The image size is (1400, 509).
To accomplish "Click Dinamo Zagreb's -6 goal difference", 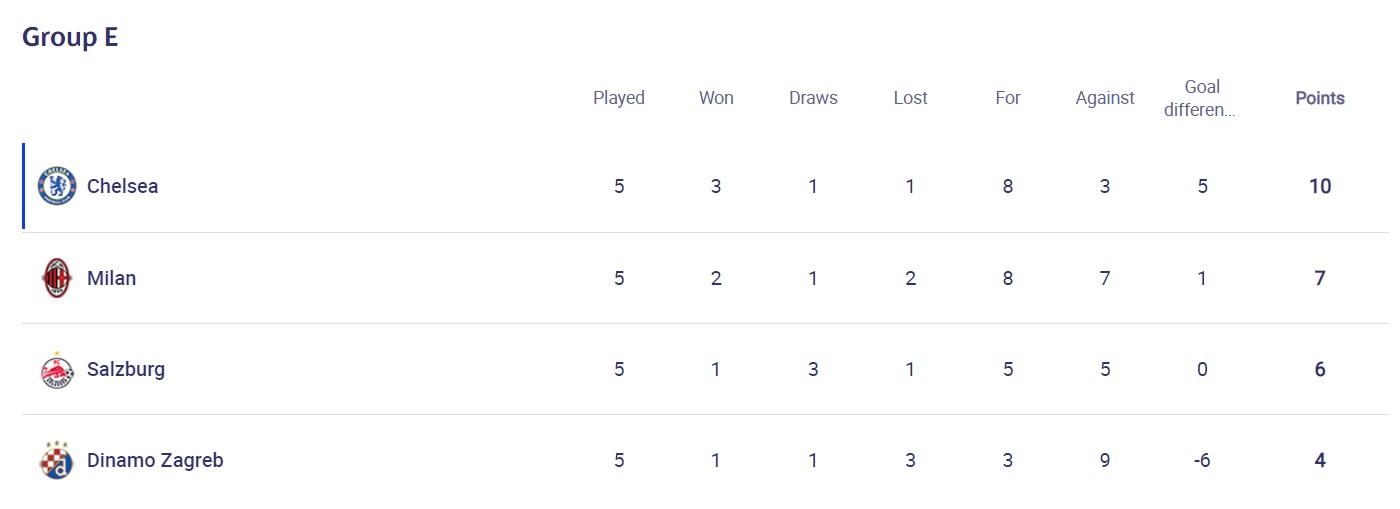I will 1202,460.
